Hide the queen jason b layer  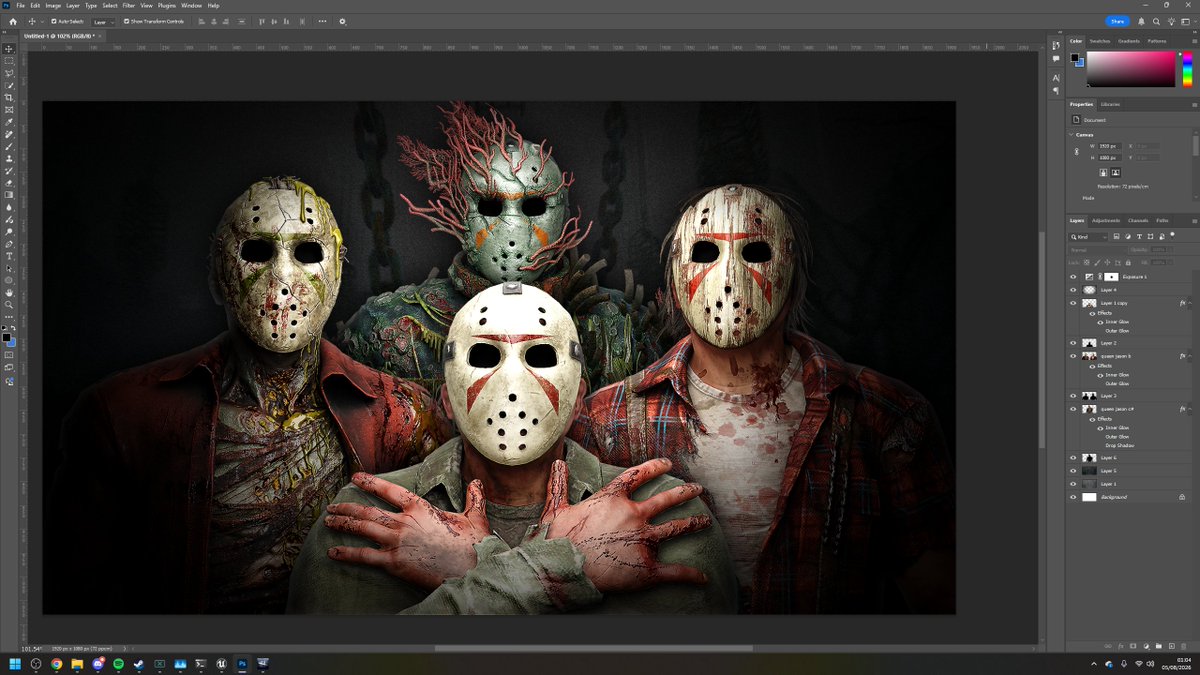(1073, 356)
